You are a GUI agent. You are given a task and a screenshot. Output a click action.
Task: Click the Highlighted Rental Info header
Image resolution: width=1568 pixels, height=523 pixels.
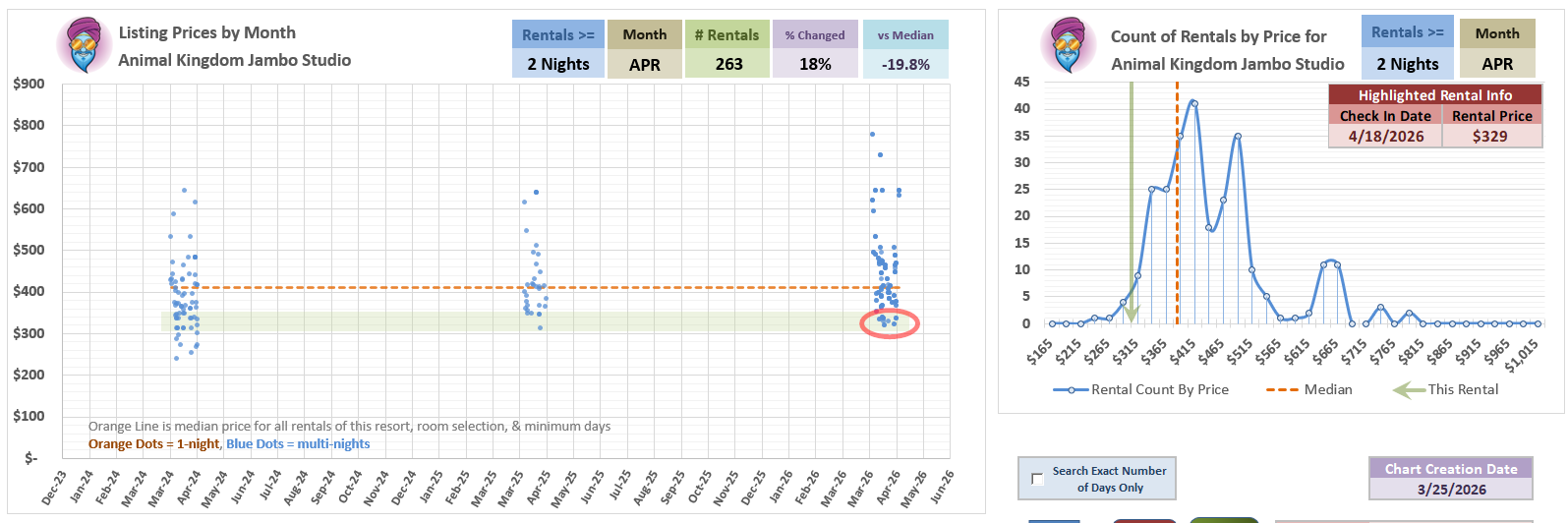(1435, 95)
